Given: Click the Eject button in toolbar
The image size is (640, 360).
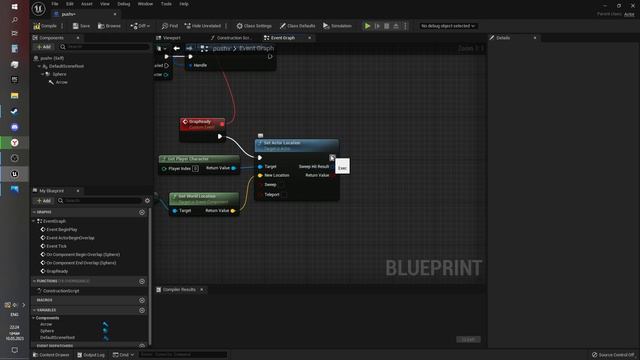Looking at the screenshot, I should (x=396, y=26).
